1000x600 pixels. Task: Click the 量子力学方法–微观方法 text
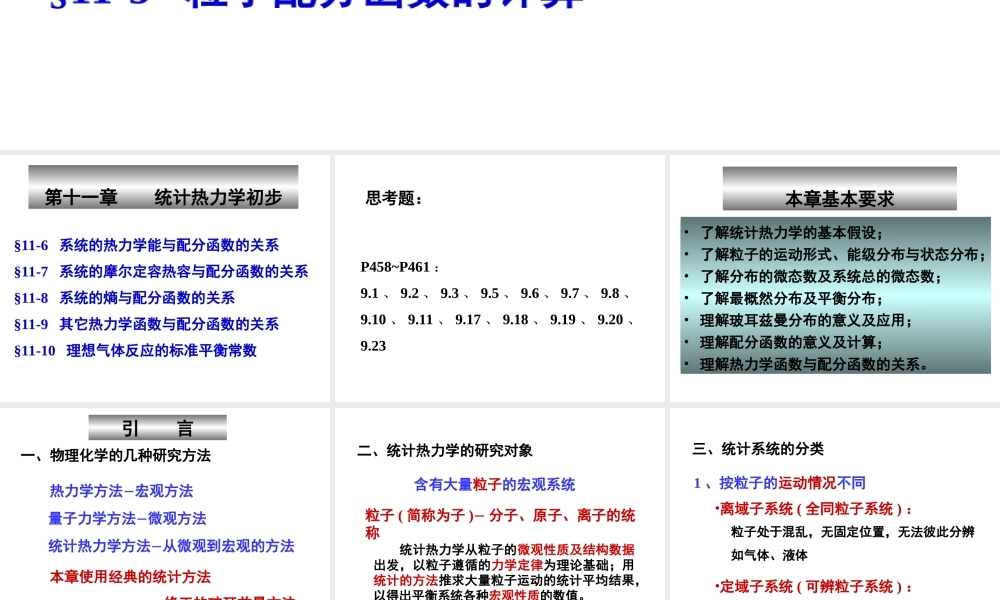point(126,518)
